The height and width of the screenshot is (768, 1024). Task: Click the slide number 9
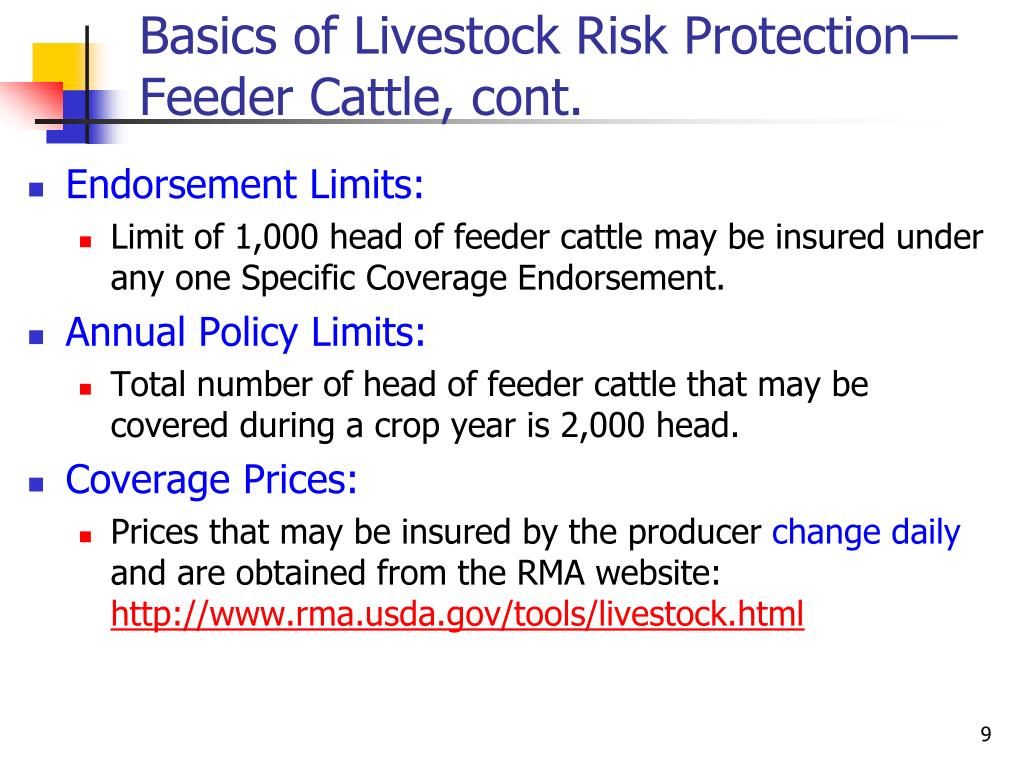click(985, 734)
